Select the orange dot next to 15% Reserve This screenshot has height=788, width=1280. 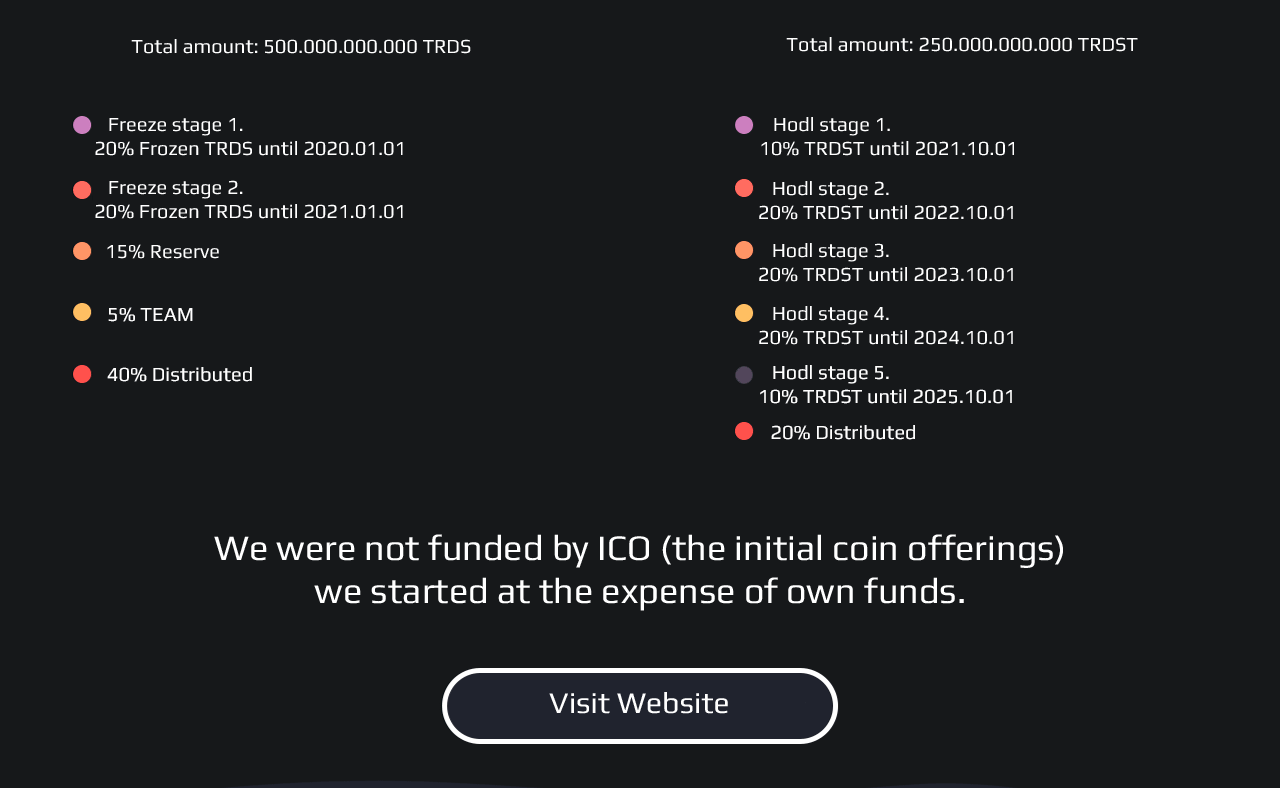82,251
